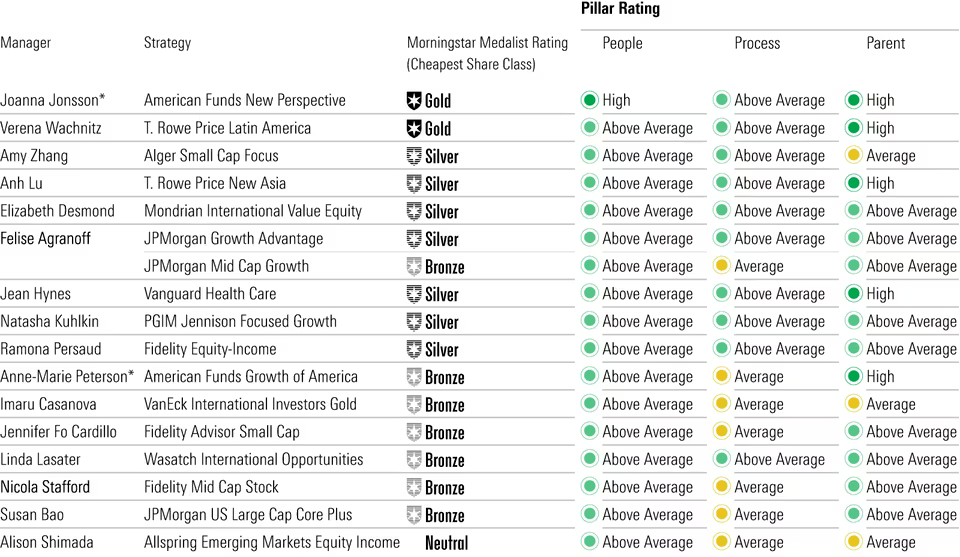Click the yellow Process dot for Fidelity Mid Cap Stock
Image resolution: width=960 pixels, height=557 pixels.
721,487
